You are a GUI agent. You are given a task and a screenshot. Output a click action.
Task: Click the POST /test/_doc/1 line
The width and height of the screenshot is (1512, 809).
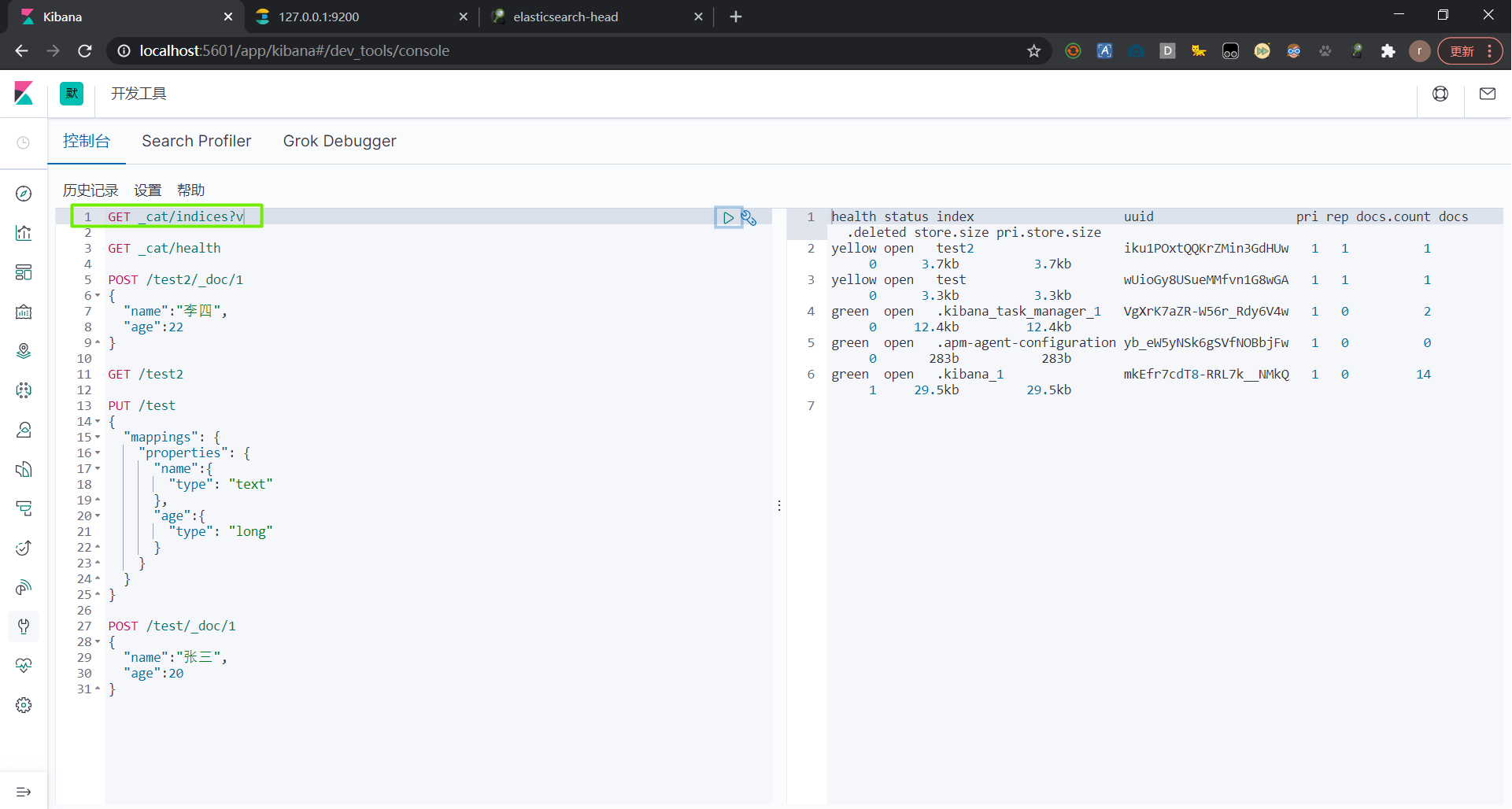(172, 626)
